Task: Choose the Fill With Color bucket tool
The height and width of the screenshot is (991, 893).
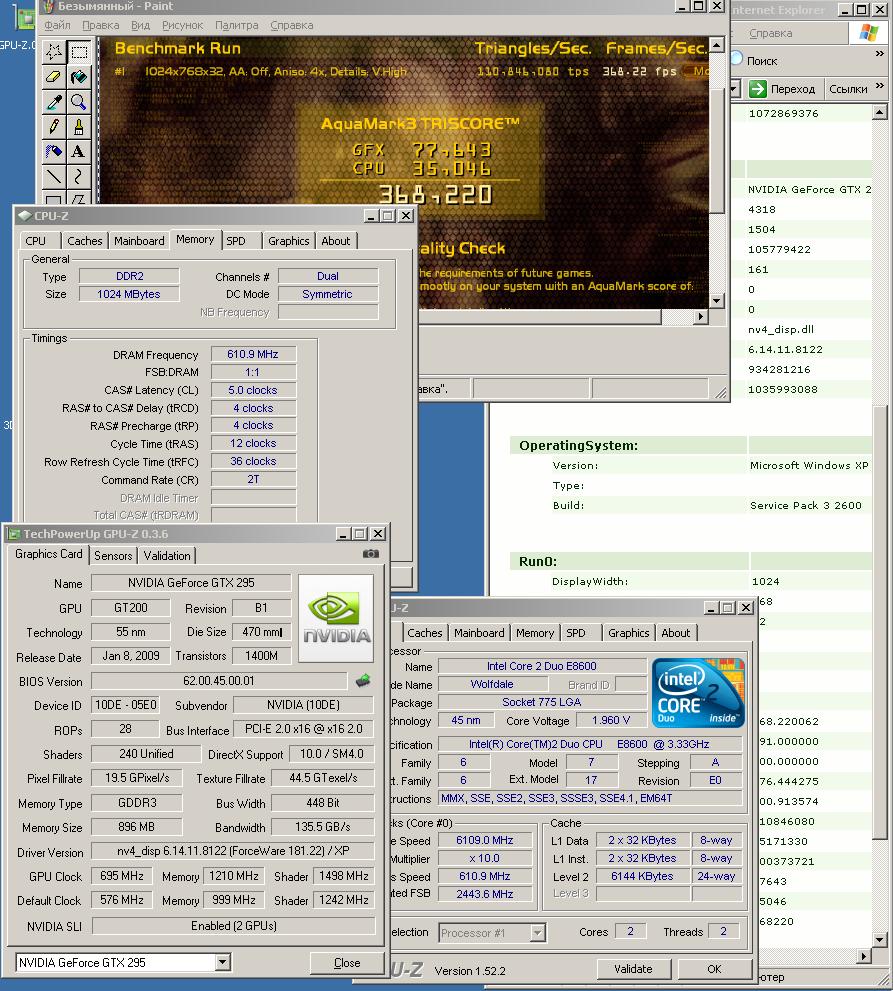Action: click(79, 76)
